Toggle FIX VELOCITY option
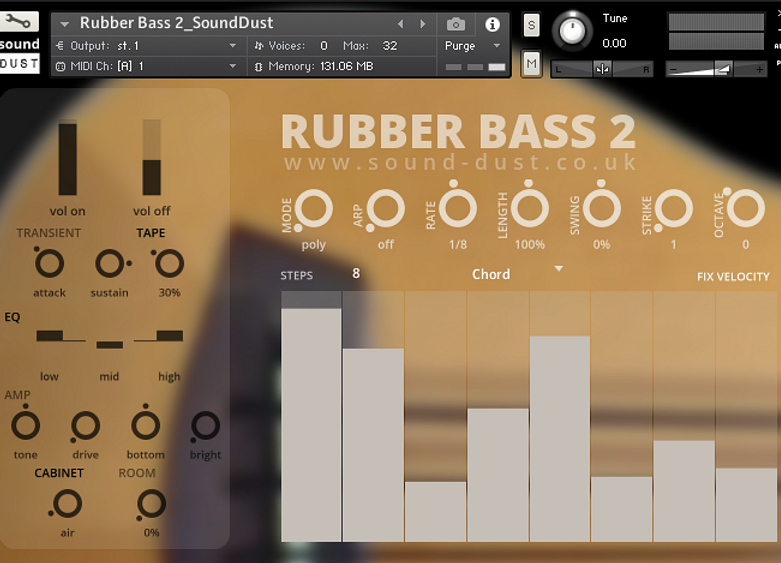Viewport: 781px width, 563px height. pos(733,277)
